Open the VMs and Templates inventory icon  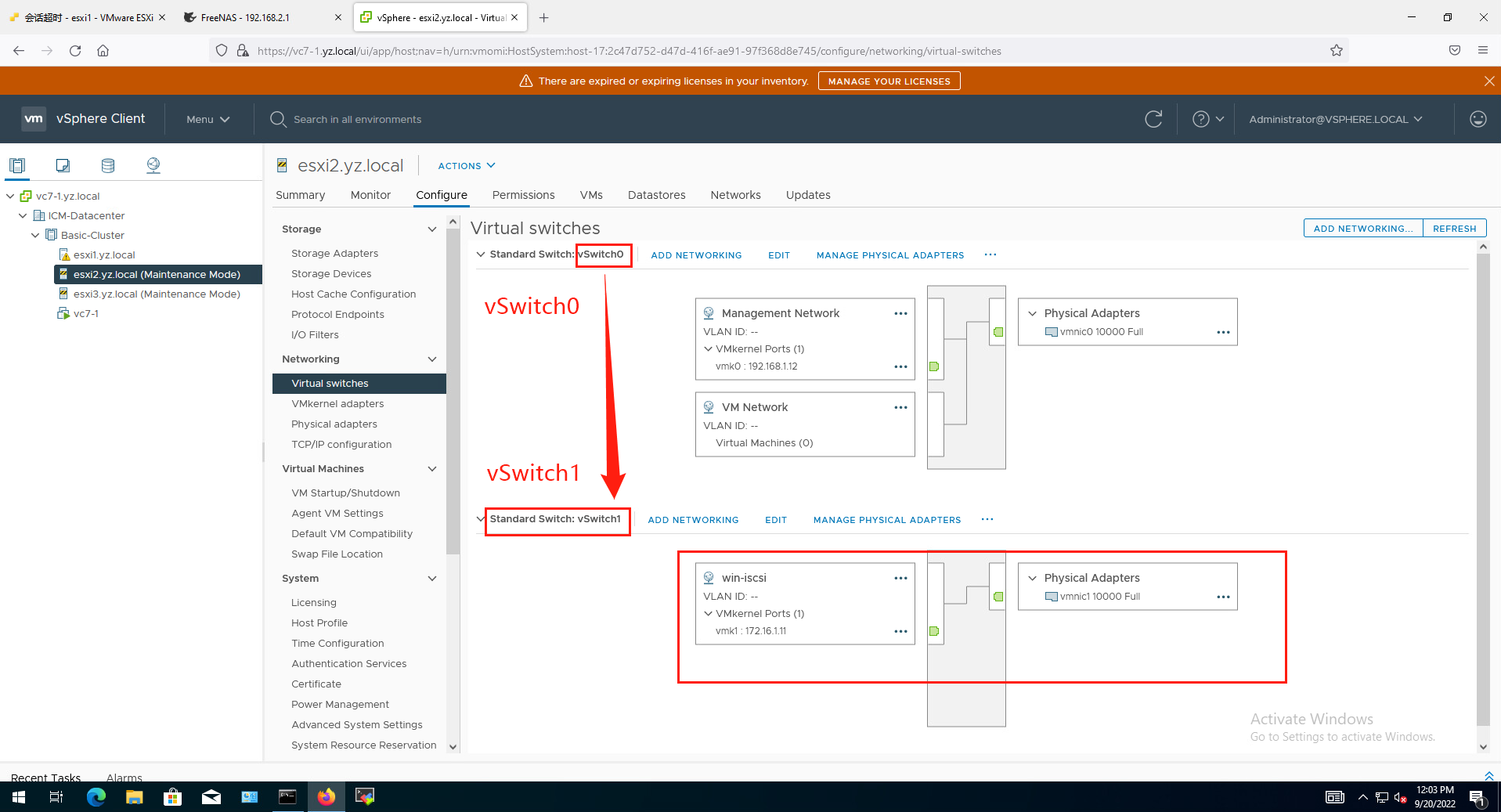[63, 164]
